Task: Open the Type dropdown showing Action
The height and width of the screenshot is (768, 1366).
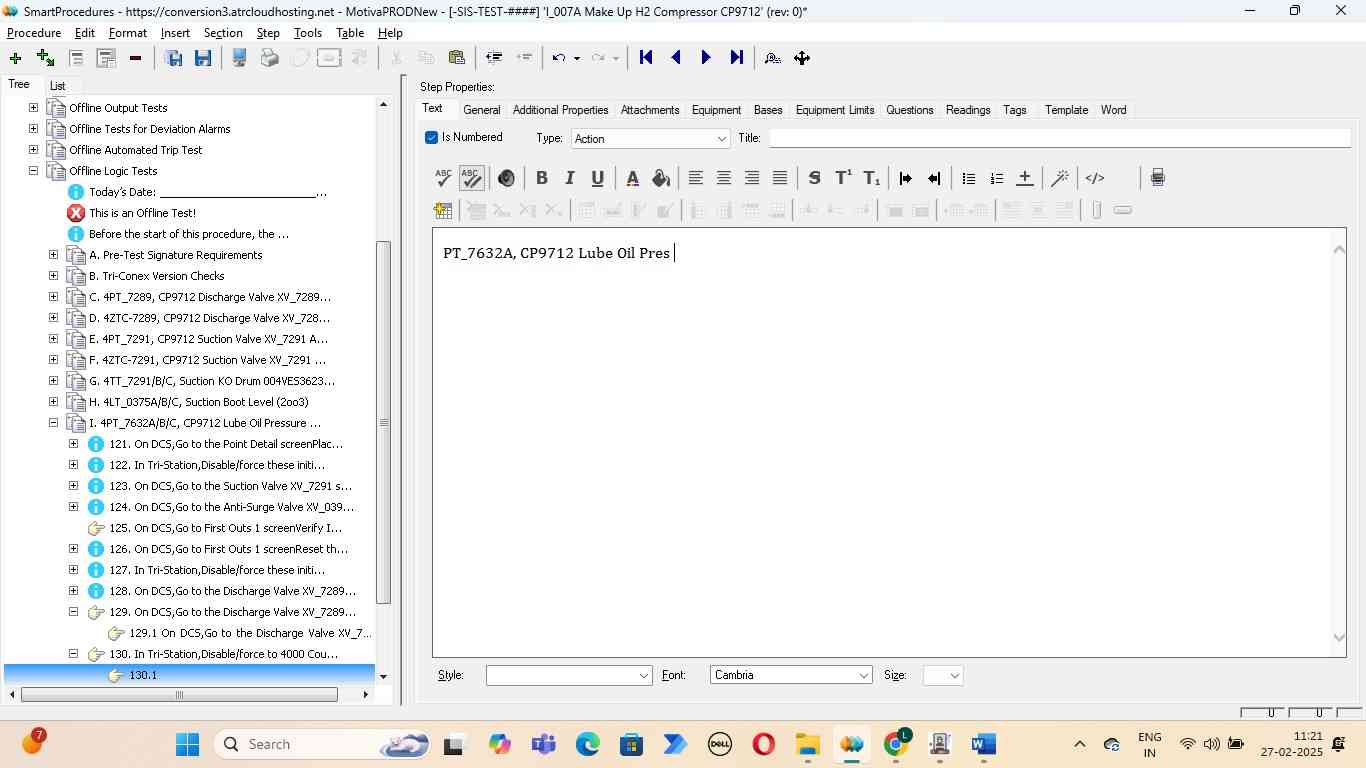Action: click(650, 139)
